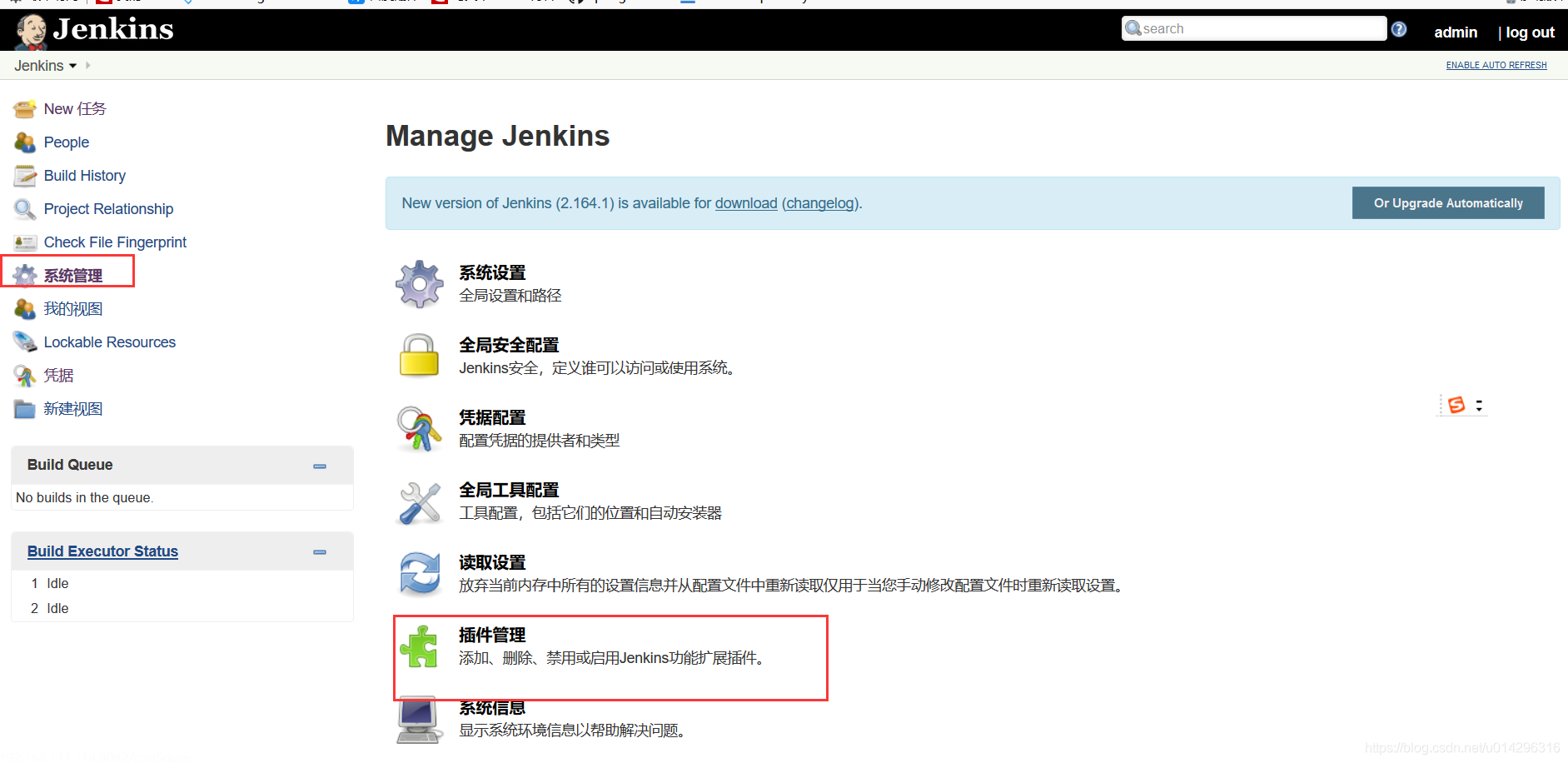The height and width of the screenshot is (763, 1568).
Task: Open 全局安全配置 title link
Action: [509, 345]
